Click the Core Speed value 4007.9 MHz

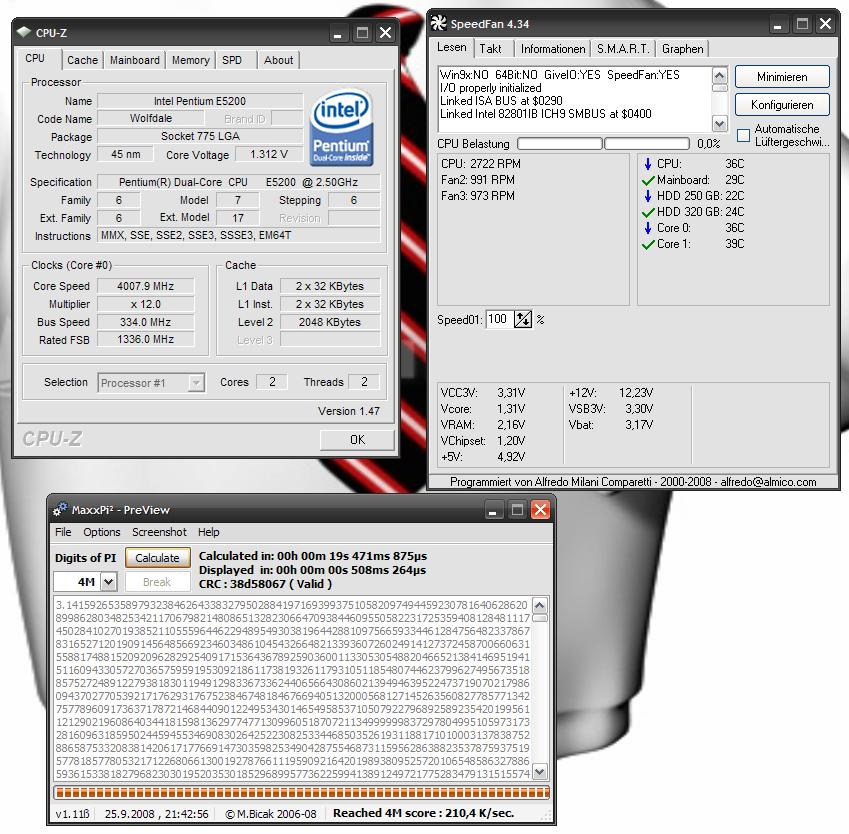point(145,286)
